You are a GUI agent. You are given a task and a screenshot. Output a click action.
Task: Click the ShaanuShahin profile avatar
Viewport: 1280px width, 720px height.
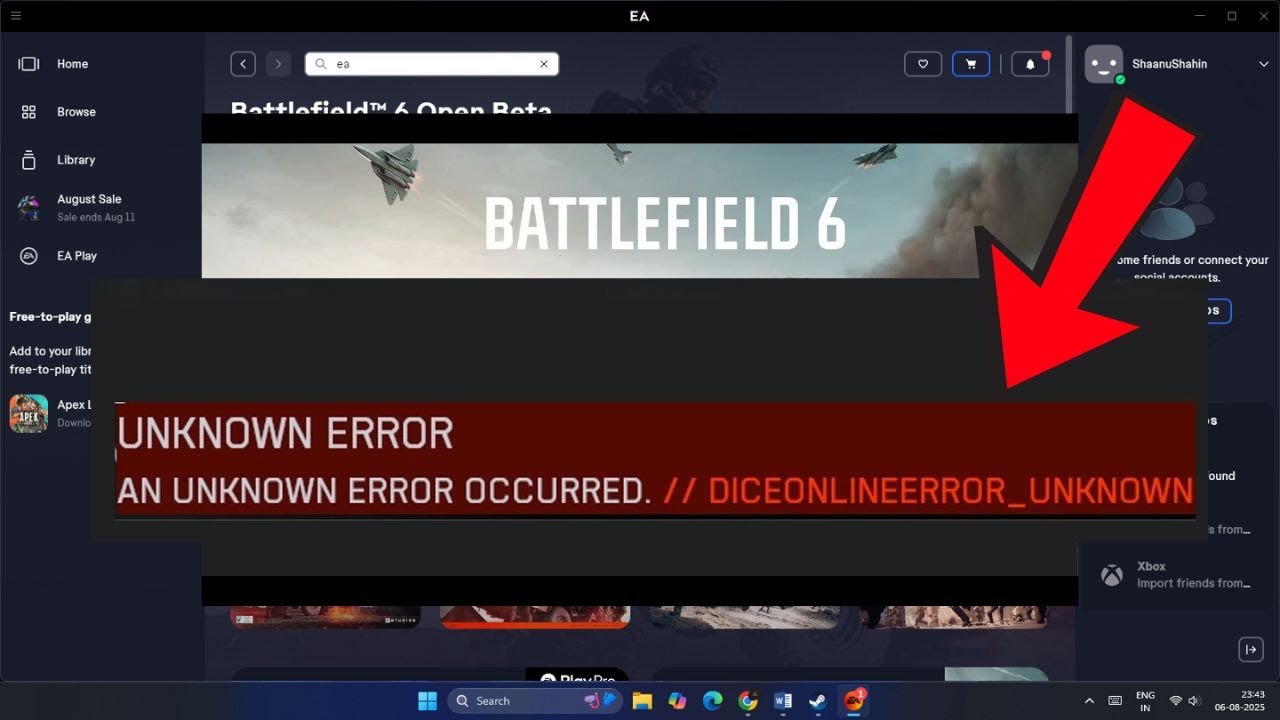1104,64
